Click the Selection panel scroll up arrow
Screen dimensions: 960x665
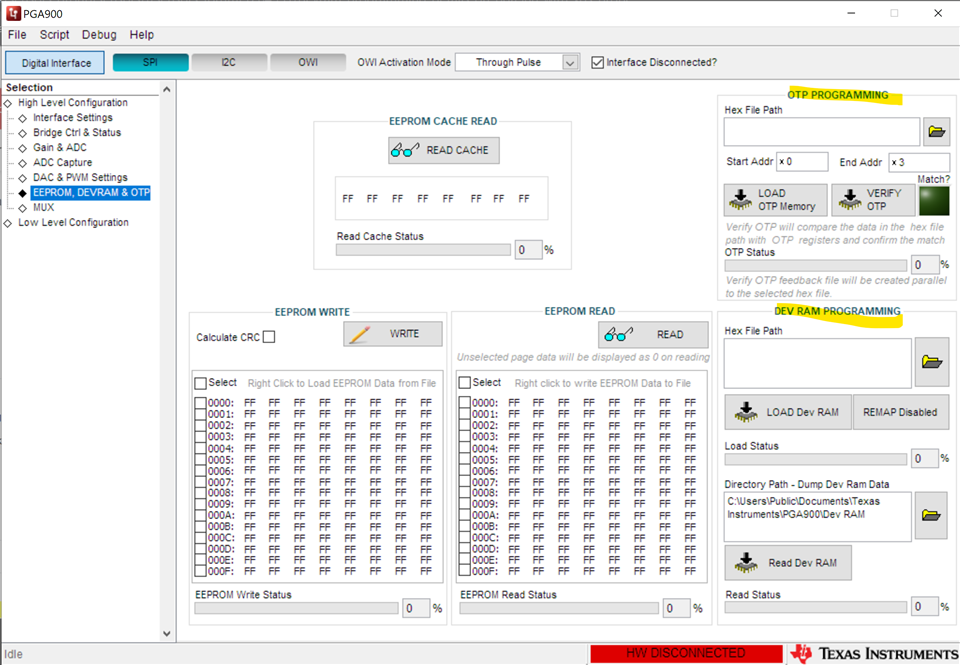[167, 89]
